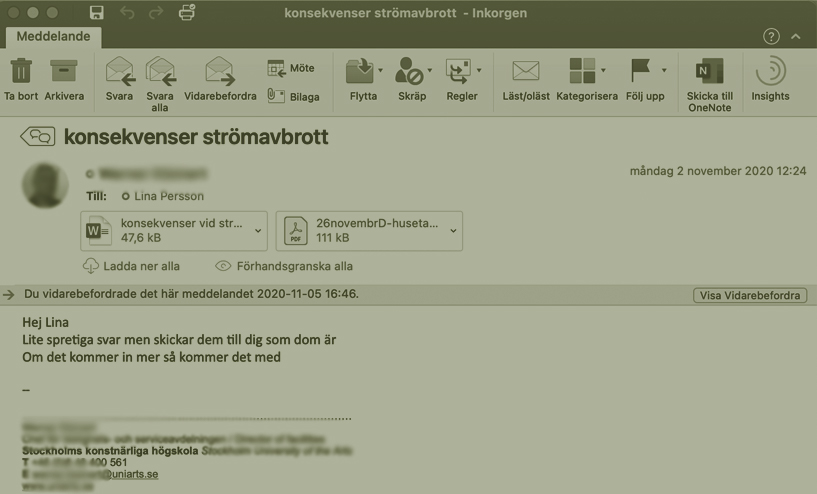
Task: Click Svara alla to reply all
Action: 160,72
